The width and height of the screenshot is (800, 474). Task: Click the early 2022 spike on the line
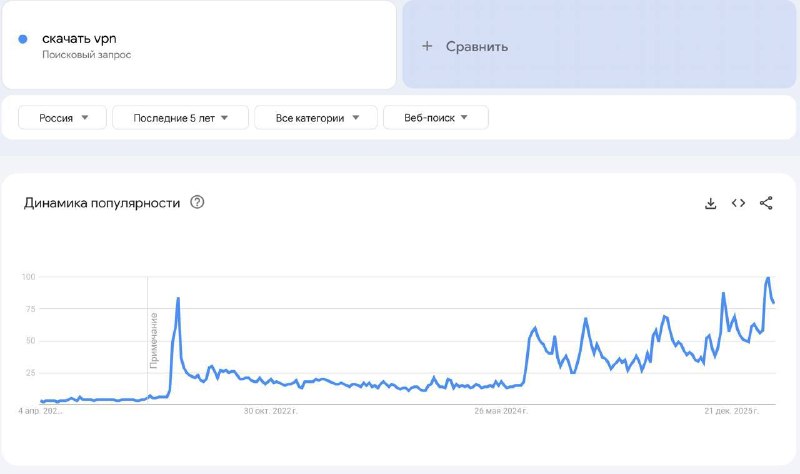(178, 298)
